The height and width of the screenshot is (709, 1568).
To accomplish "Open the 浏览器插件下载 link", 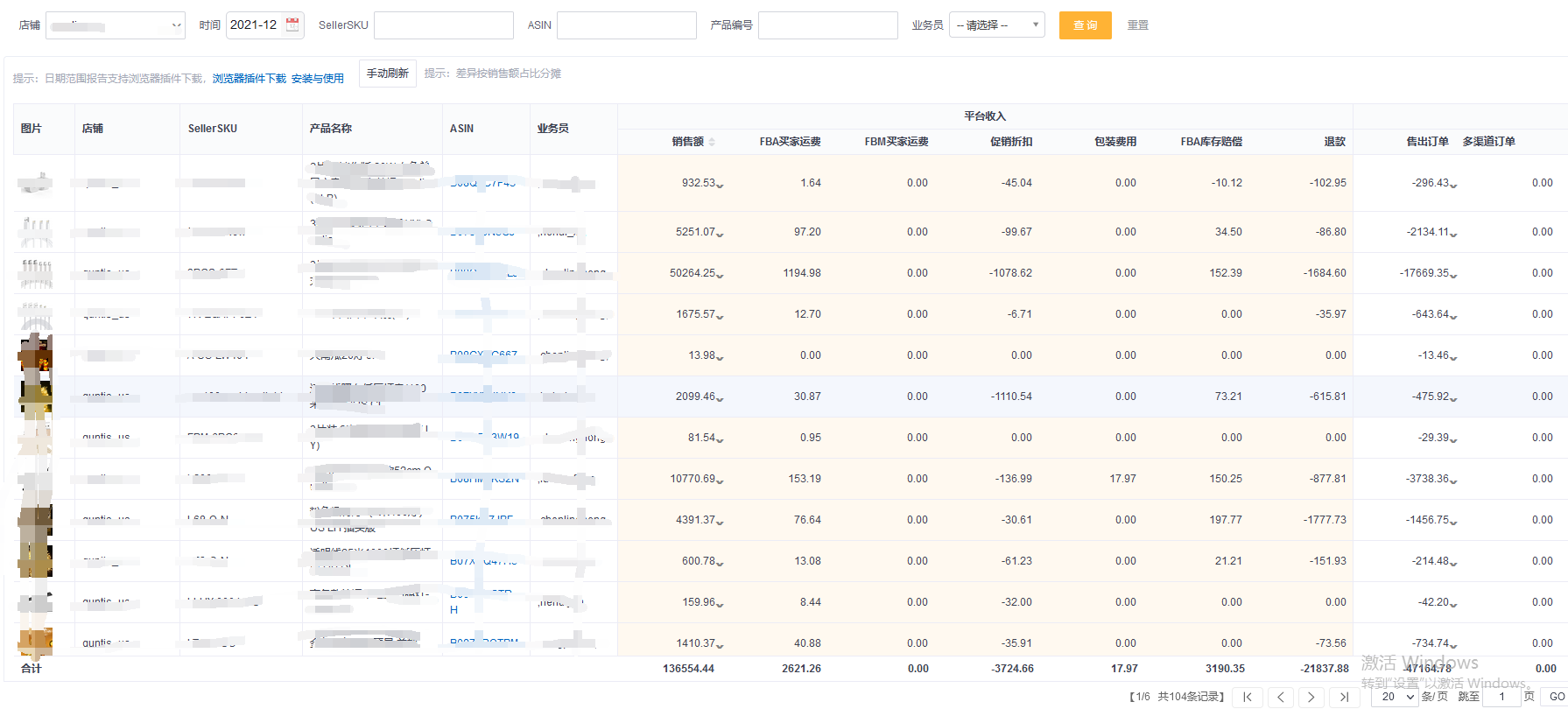I will click(x=250, y=79).
